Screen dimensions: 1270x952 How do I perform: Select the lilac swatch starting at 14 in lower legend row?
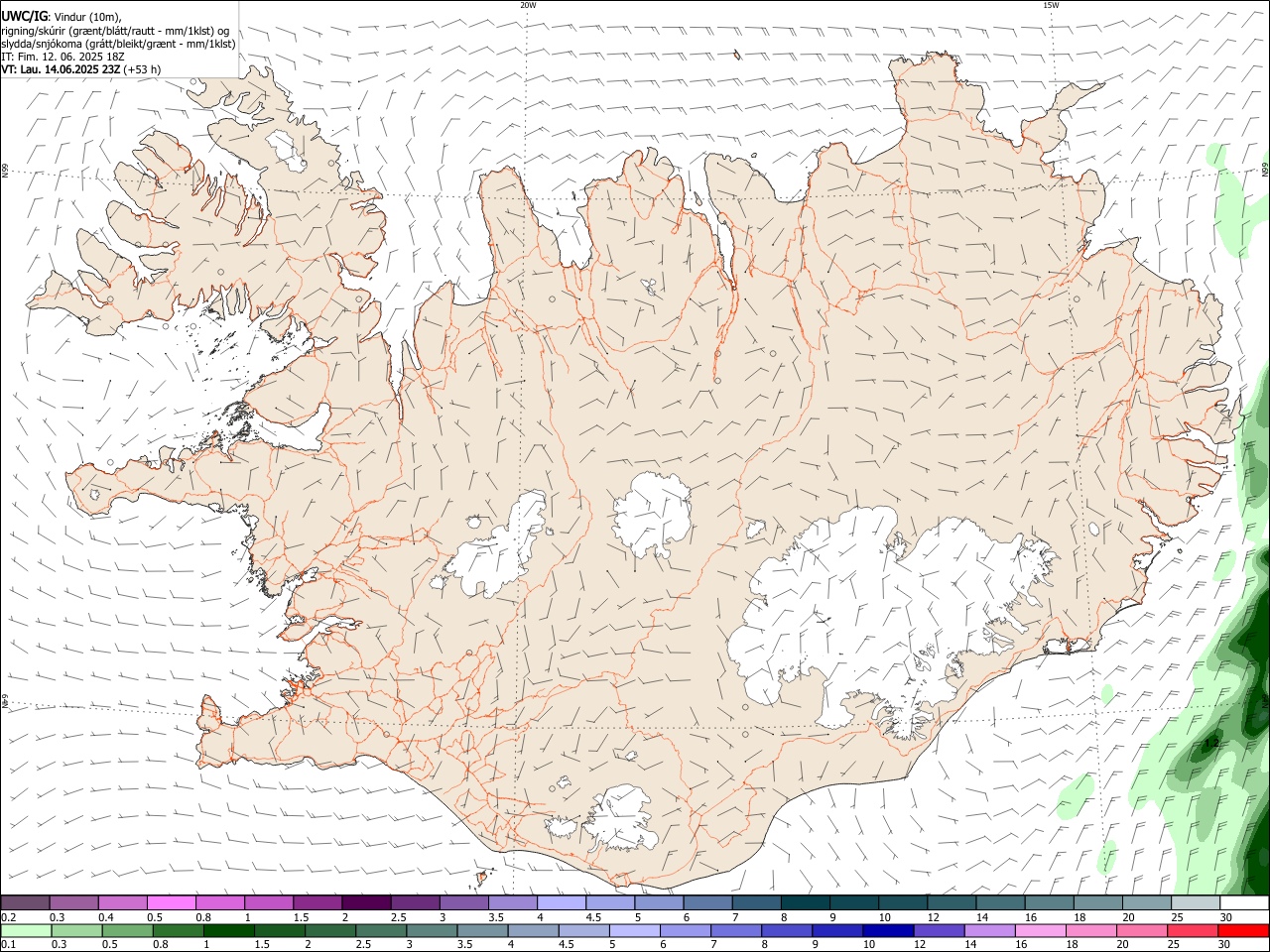click(x=990, y=930)
